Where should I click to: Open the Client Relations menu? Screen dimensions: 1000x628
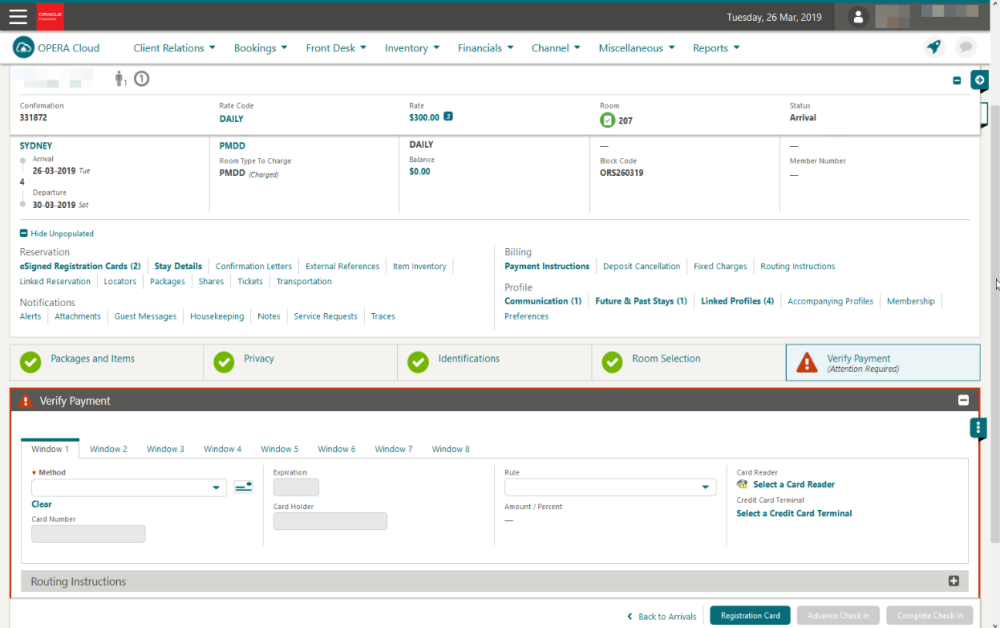pos(174,48)
